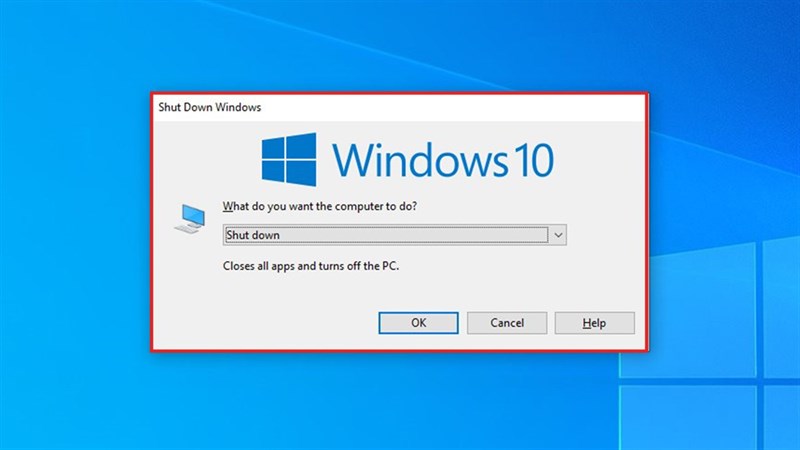
Task: Dismiss the dialog with Cancel
Action: pyautogui.click(x=507, y=323)
